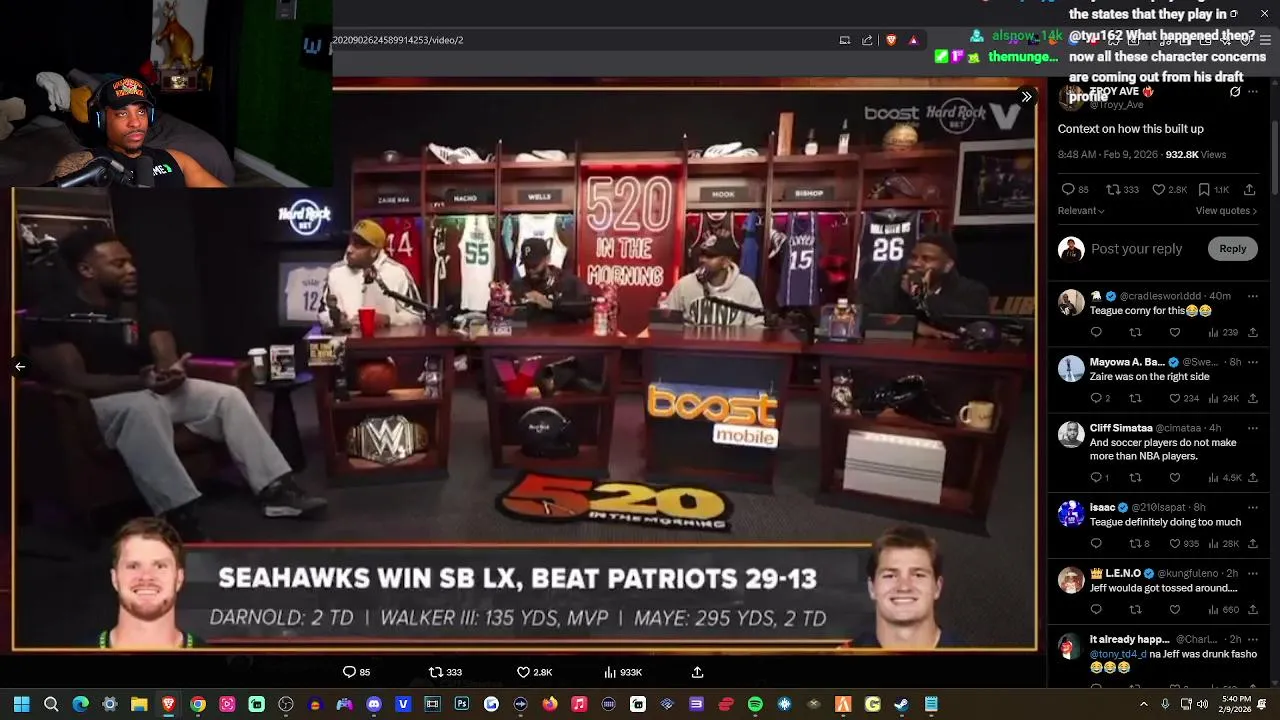The image size is (1280, 720).
Task: Like Isaac's reply showing 935 likes
Action: [1175, 544]
